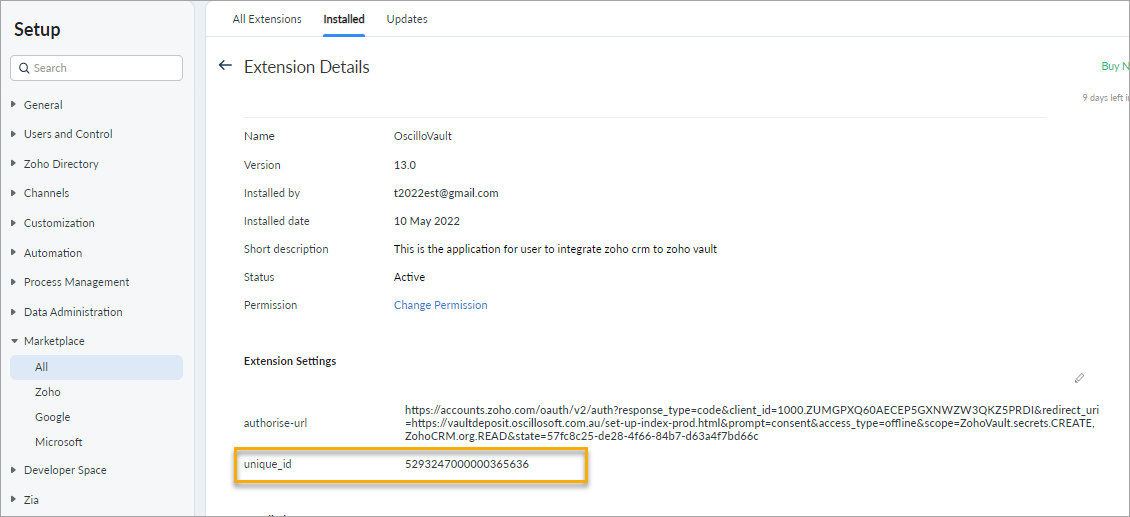1130x517 pixels.
Task: Collapse the Marketplace section
Action: 14,342
